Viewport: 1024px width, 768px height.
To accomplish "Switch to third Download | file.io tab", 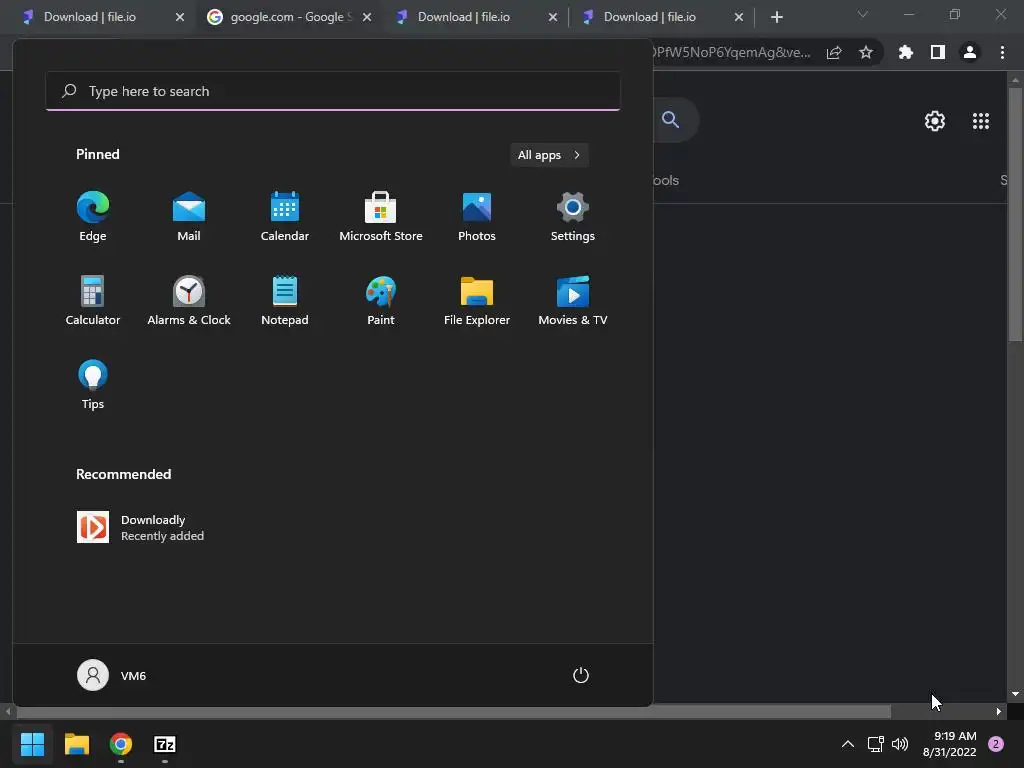I will click(464, 17).
